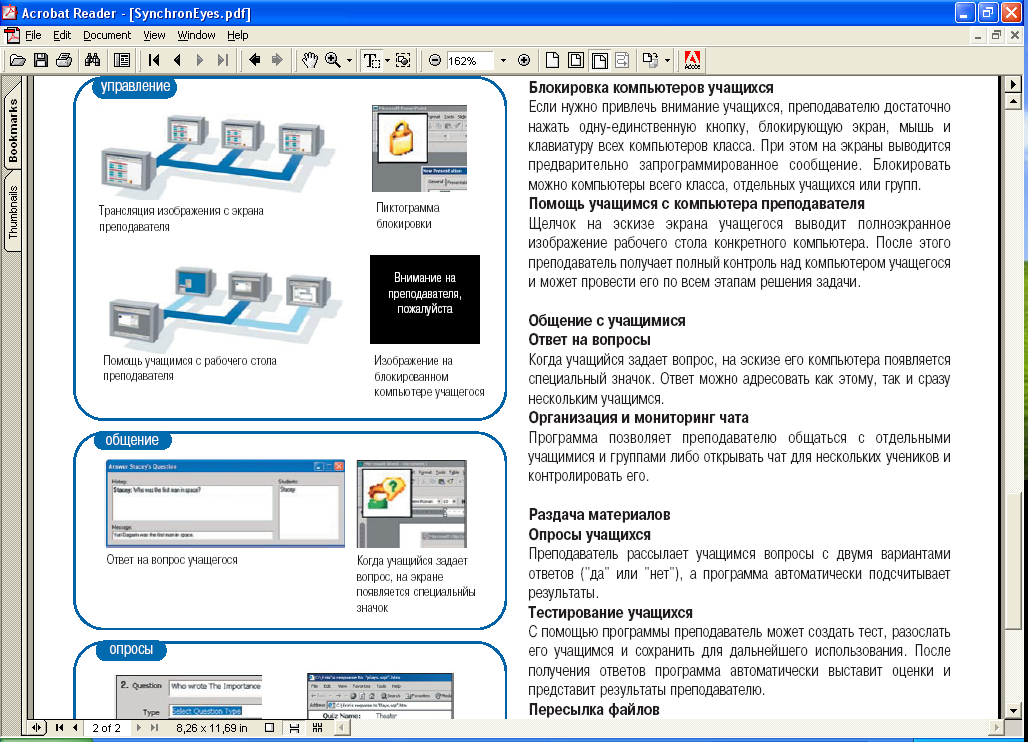
Task: Switch to Fit in Window view
Action: [x=576, y=60]
